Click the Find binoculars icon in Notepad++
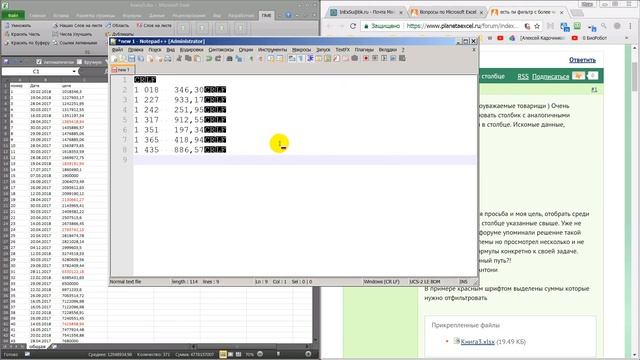640x360 pixels. point(229,58)
